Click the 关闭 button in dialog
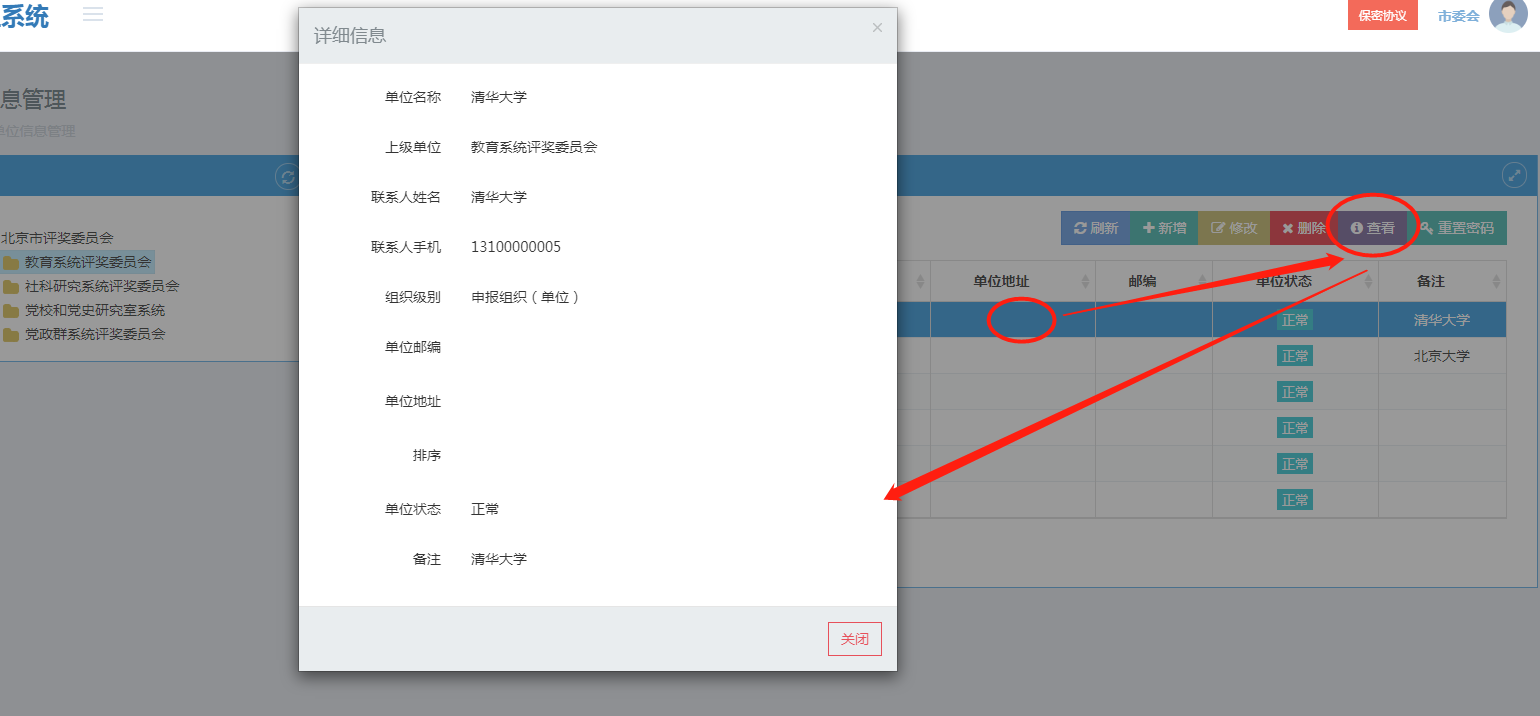The width and height of the screenshot is (1540, 716). coord(855,639)
